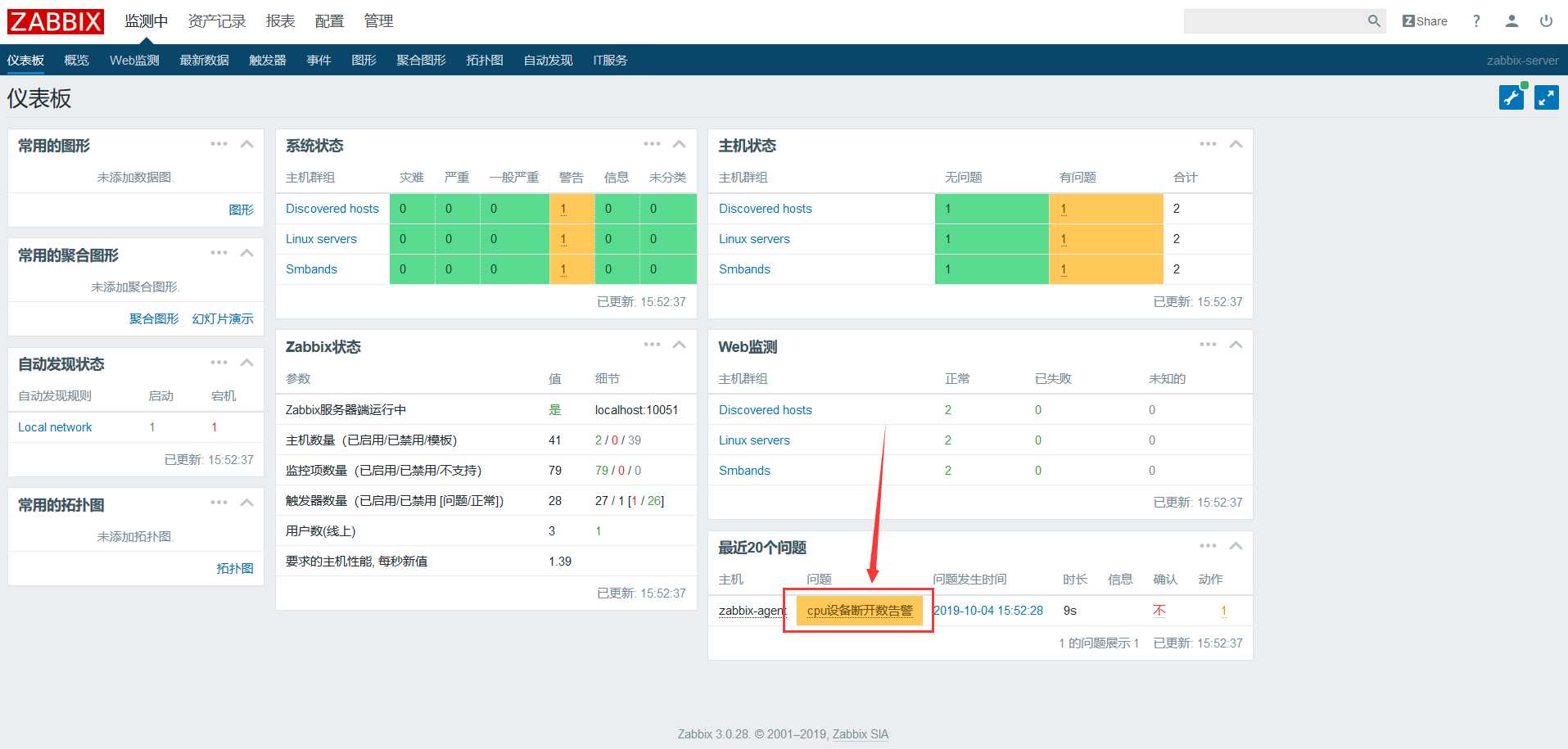Switch to the 自动发现 submenu tab
1568x749 pixels.
(x=548, y=61)
